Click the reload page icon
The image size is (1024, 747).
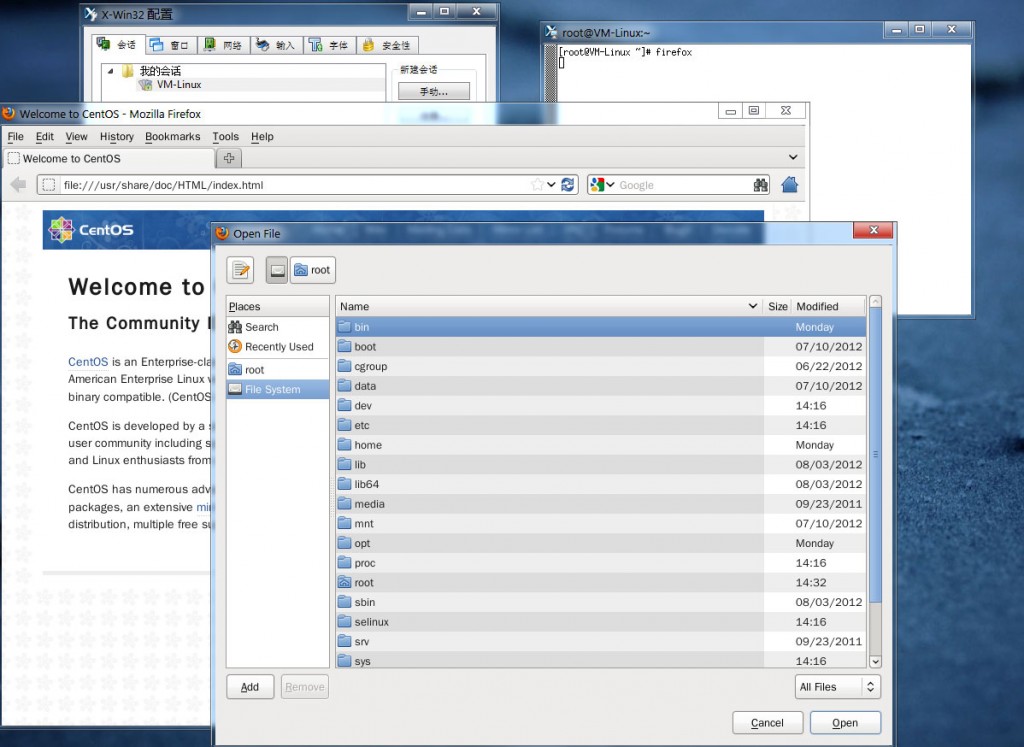click(x=568, y=185)
